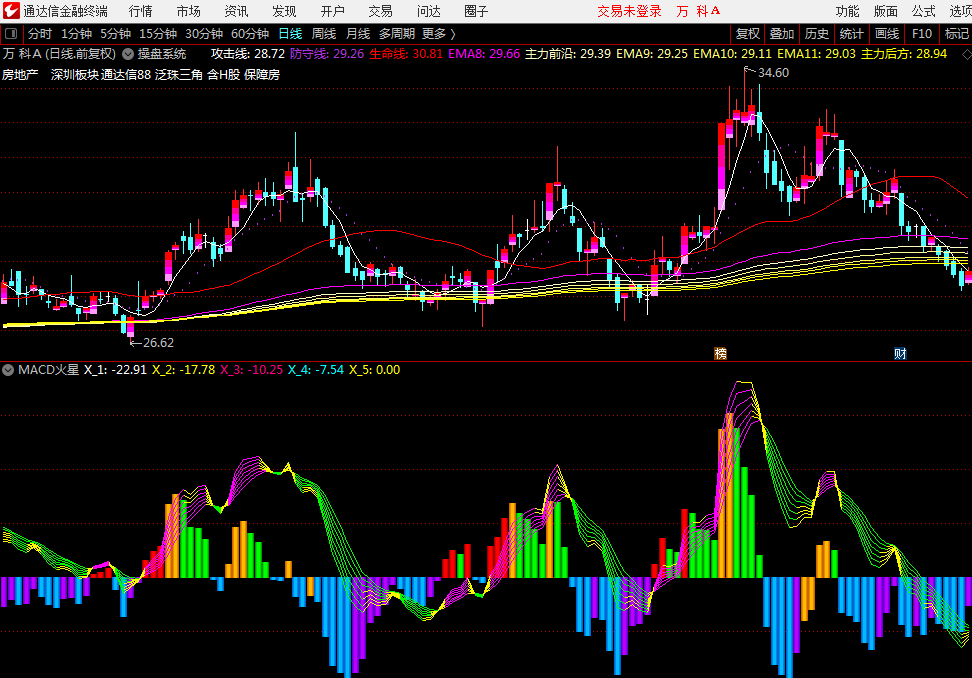The height and width of the screenshot is (678, 972).
Task: Open the 财 marker on the chart
Action: click(x=900, y=353)
